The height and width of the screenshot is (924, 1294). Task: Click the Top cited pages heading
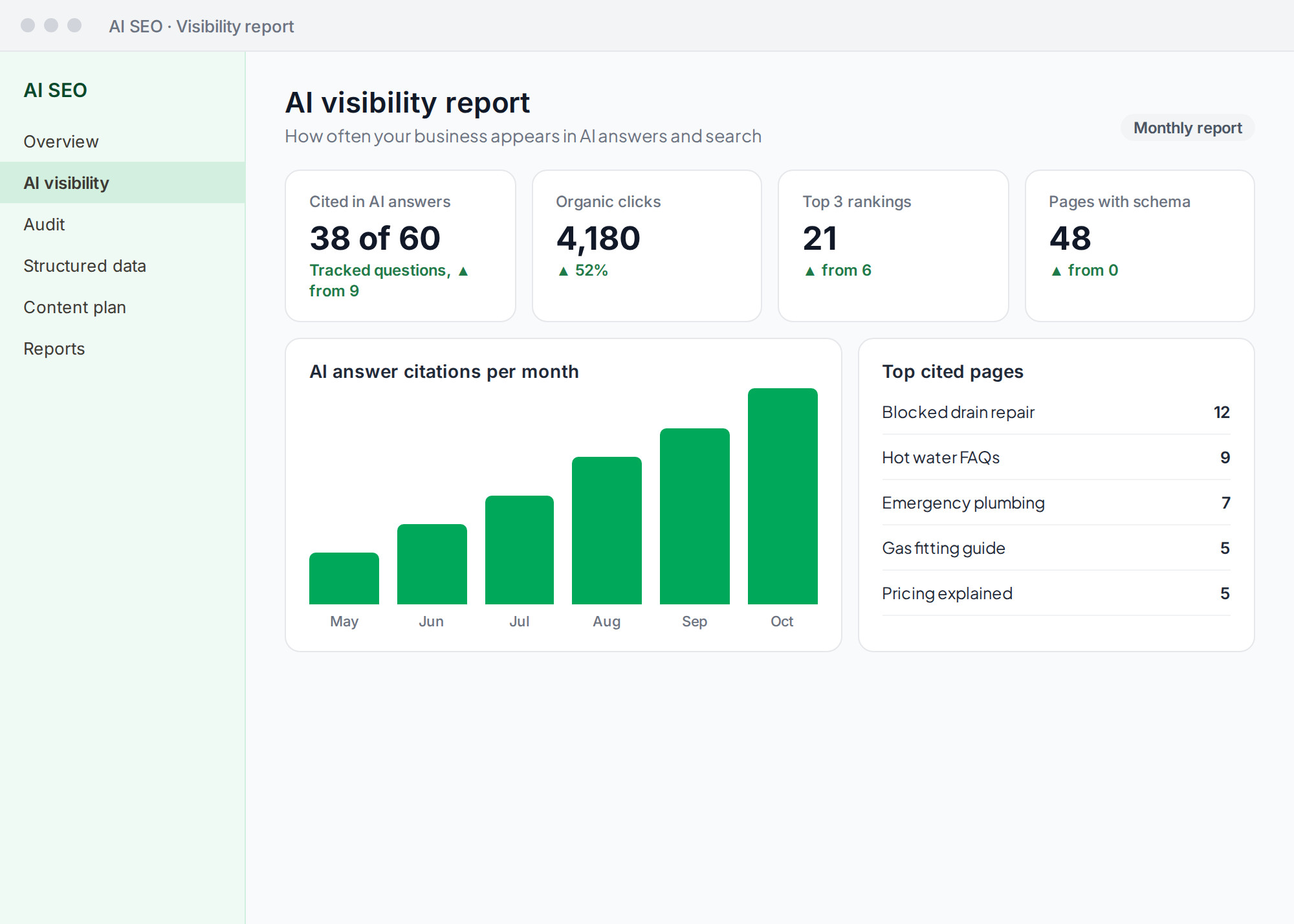pyautogui.click(x=952, y=372)
